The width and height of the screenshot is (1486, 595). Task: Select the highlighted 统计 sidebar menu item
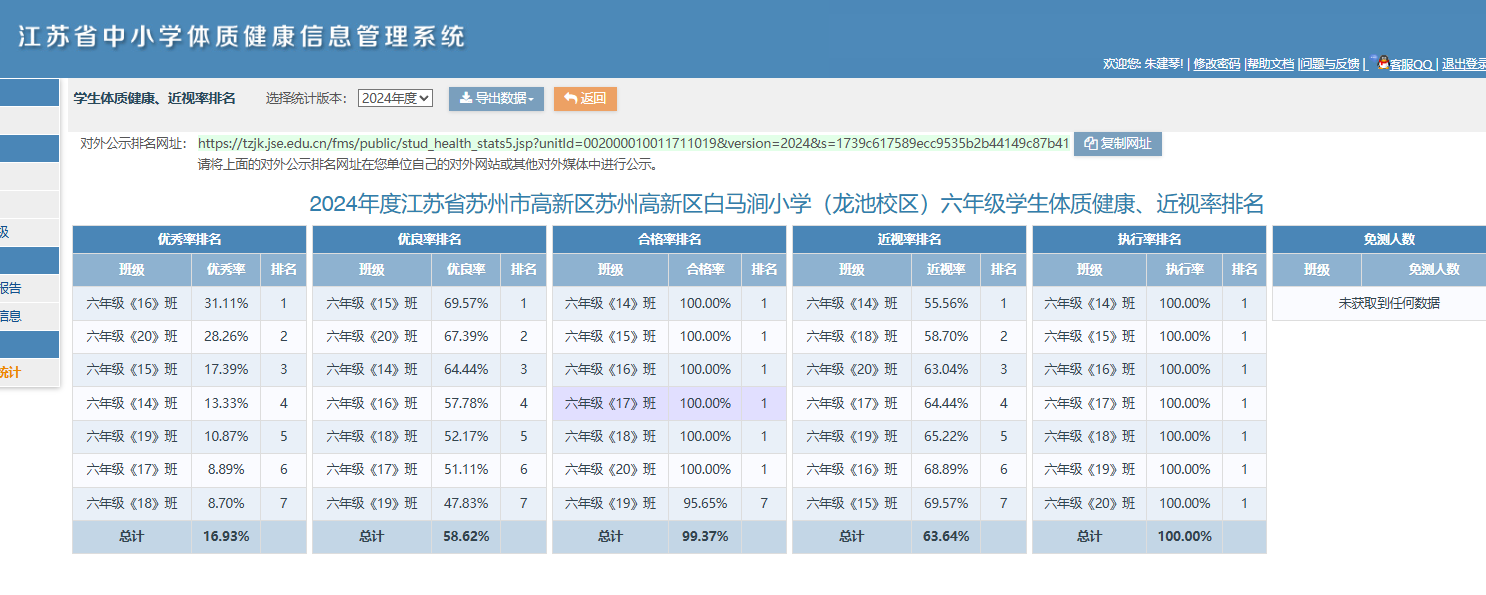pos(30,372)
